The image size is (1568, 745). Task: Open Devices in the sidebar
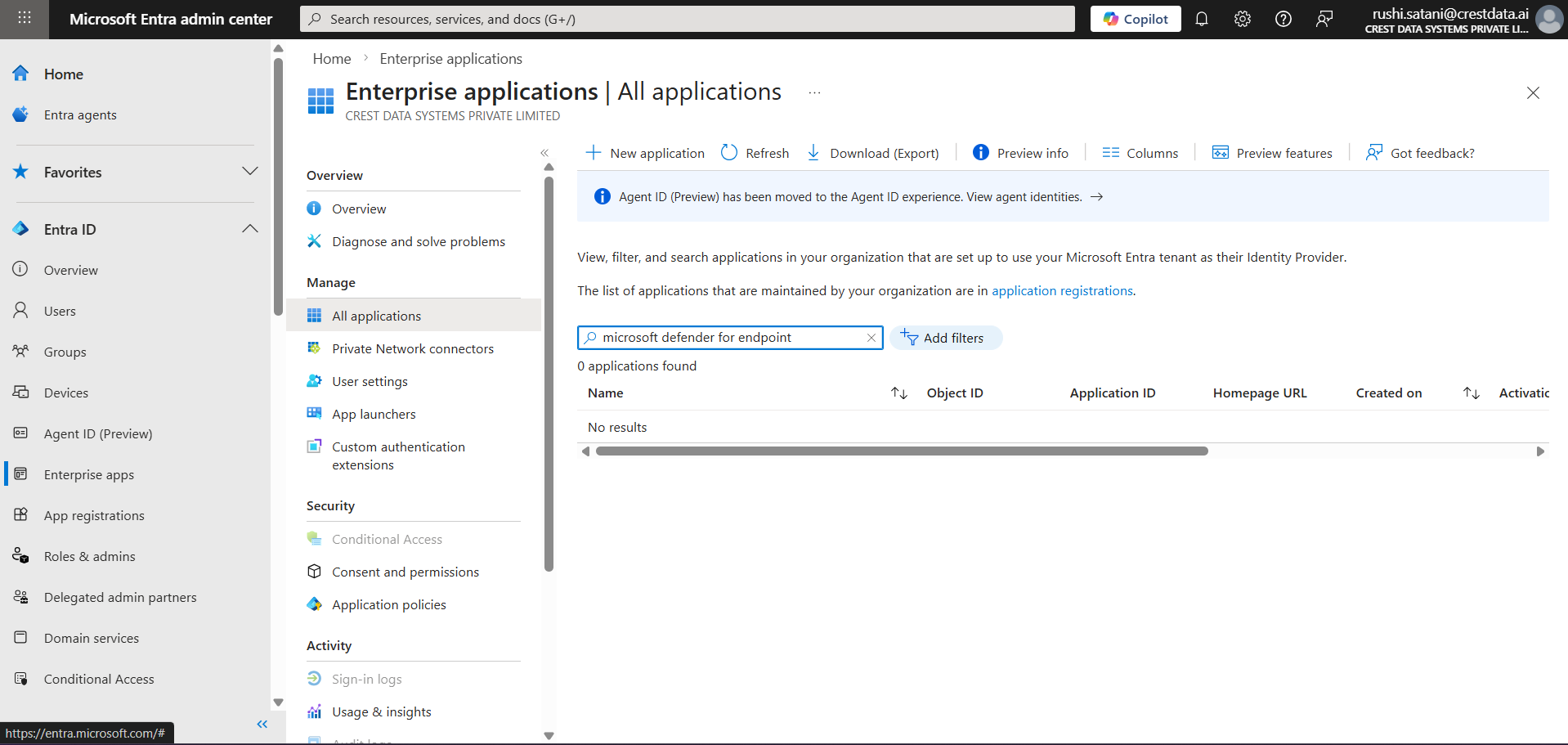[x=66, y=393]
